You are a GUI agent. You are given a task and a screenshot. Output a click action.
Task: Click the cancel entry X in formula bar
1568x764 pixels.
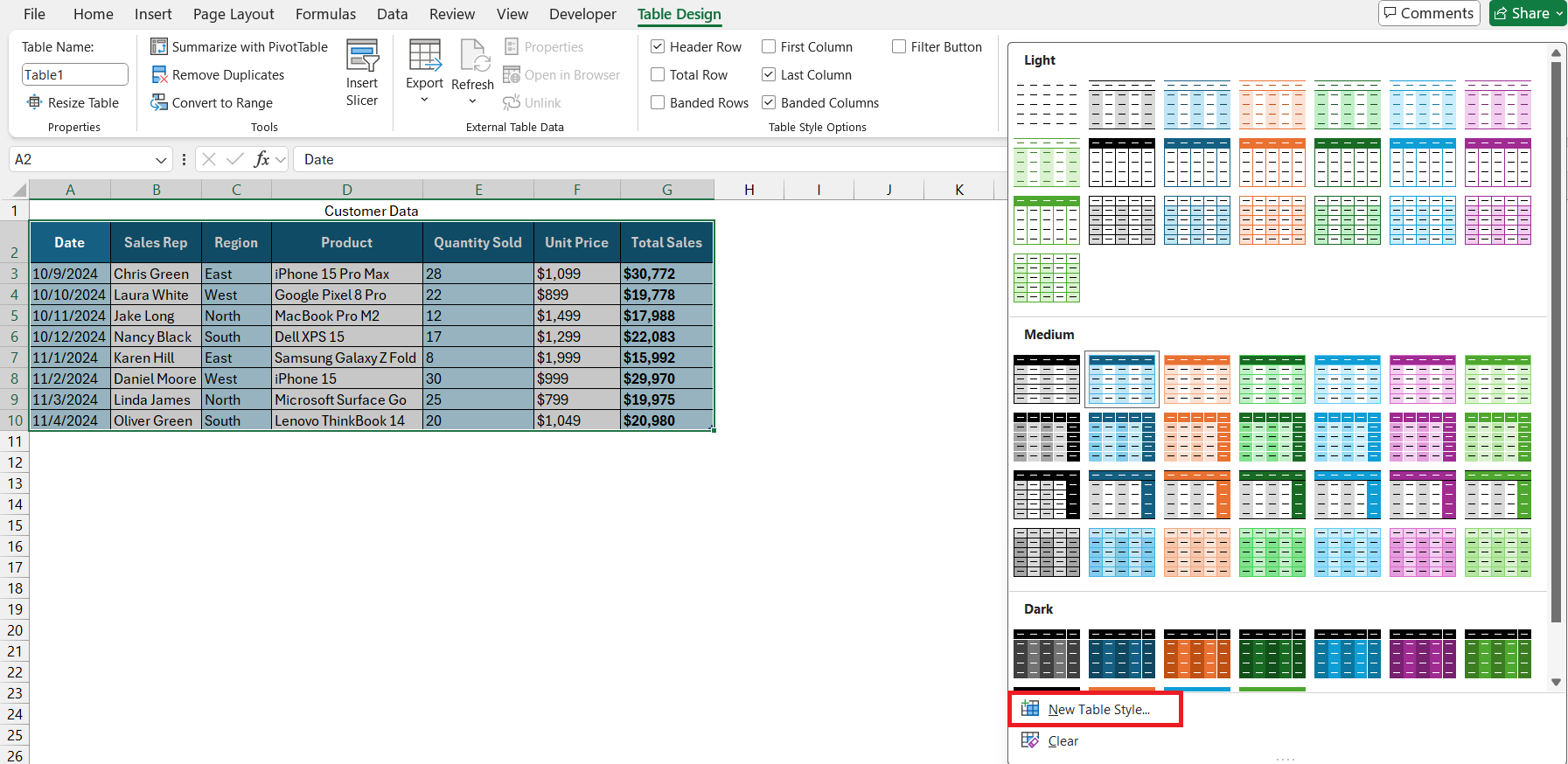[209, 159]
